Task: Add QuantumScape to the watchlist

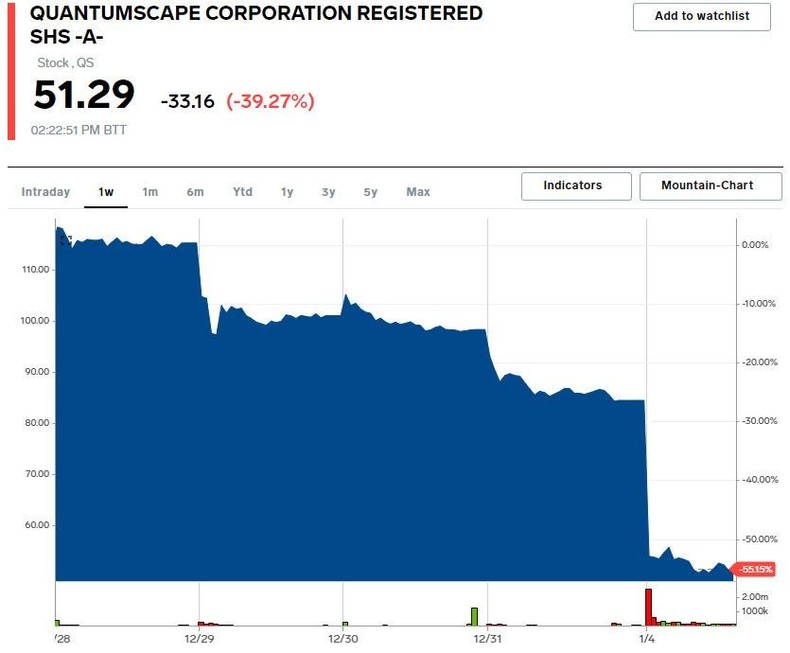Action: [702, 17]
